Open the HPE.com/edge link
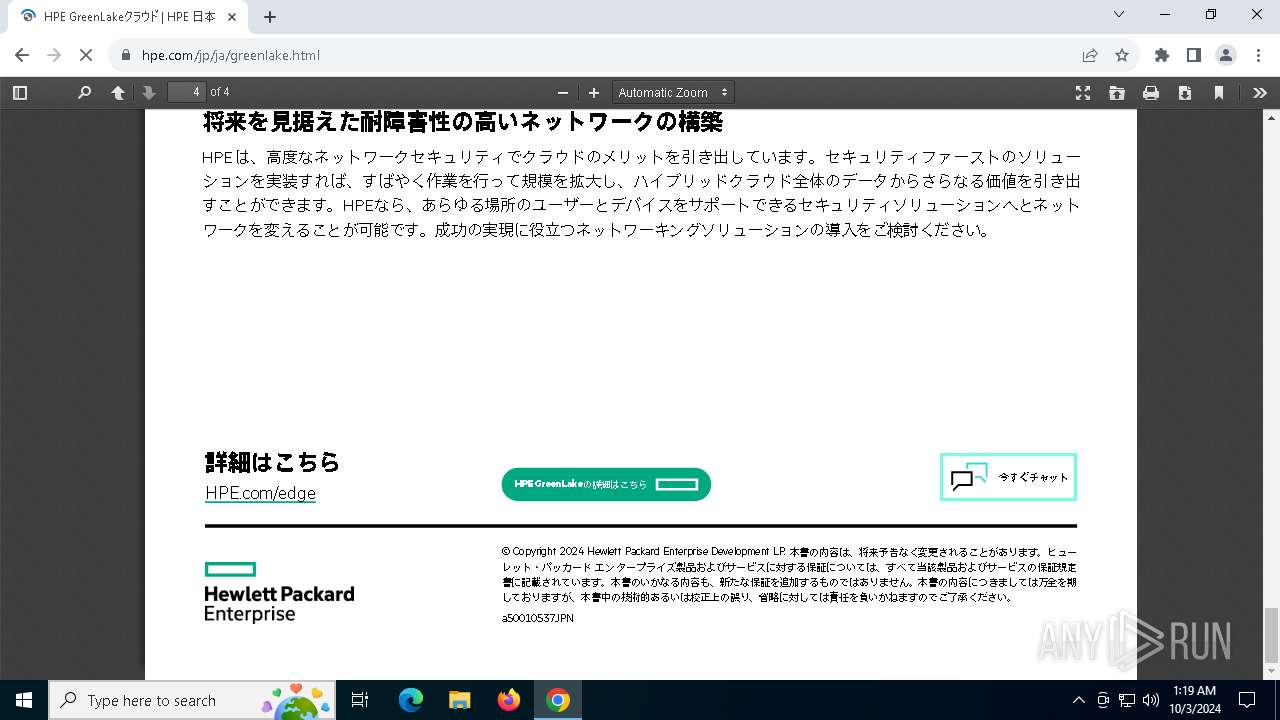 click(x=260, y=493)
